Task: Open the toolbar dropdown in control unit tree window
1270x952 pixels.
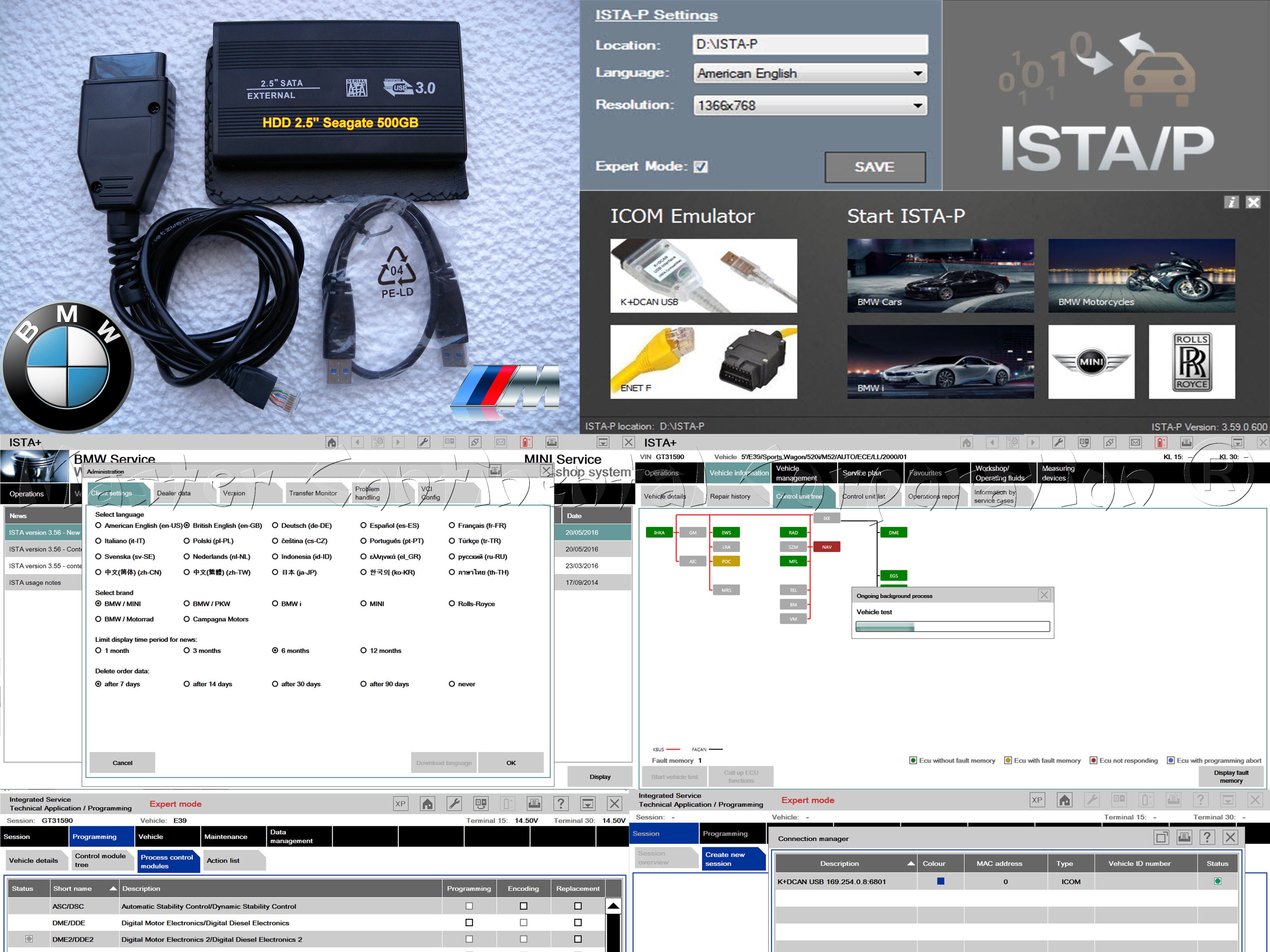Action: coord(1238,442)
